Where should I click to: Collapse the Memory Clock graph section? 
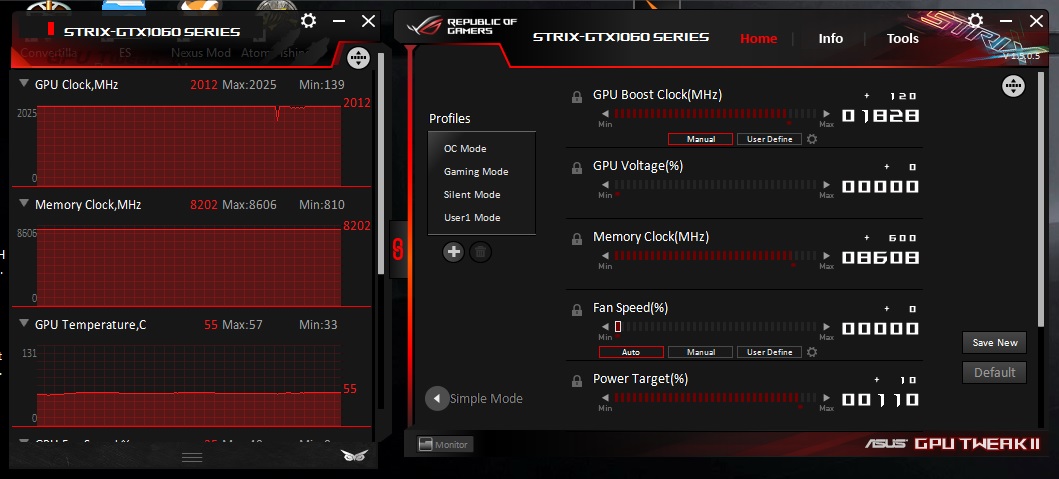[24, 203]
